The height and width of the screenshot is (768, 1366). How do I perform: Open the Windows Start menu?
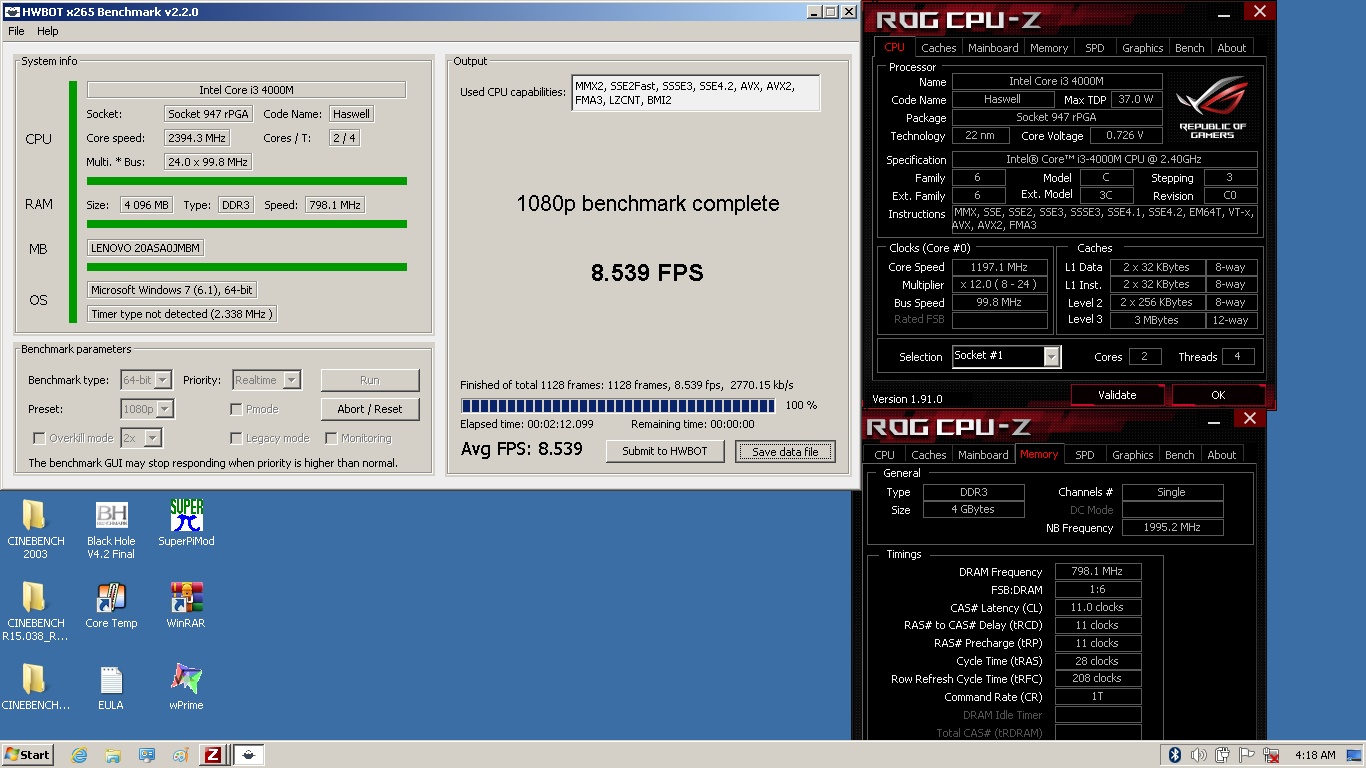pos(28,755)
